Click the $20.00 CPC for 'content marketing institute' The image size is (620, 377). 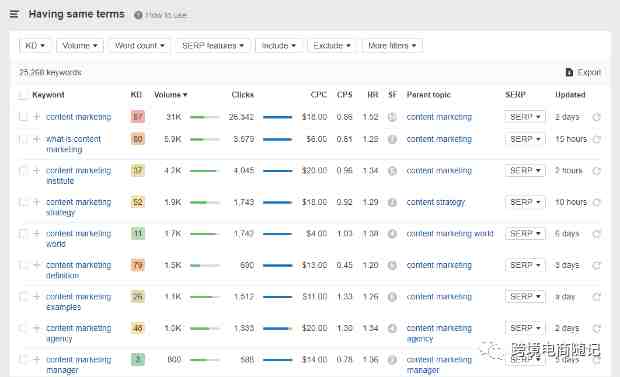tap(314, 171)
